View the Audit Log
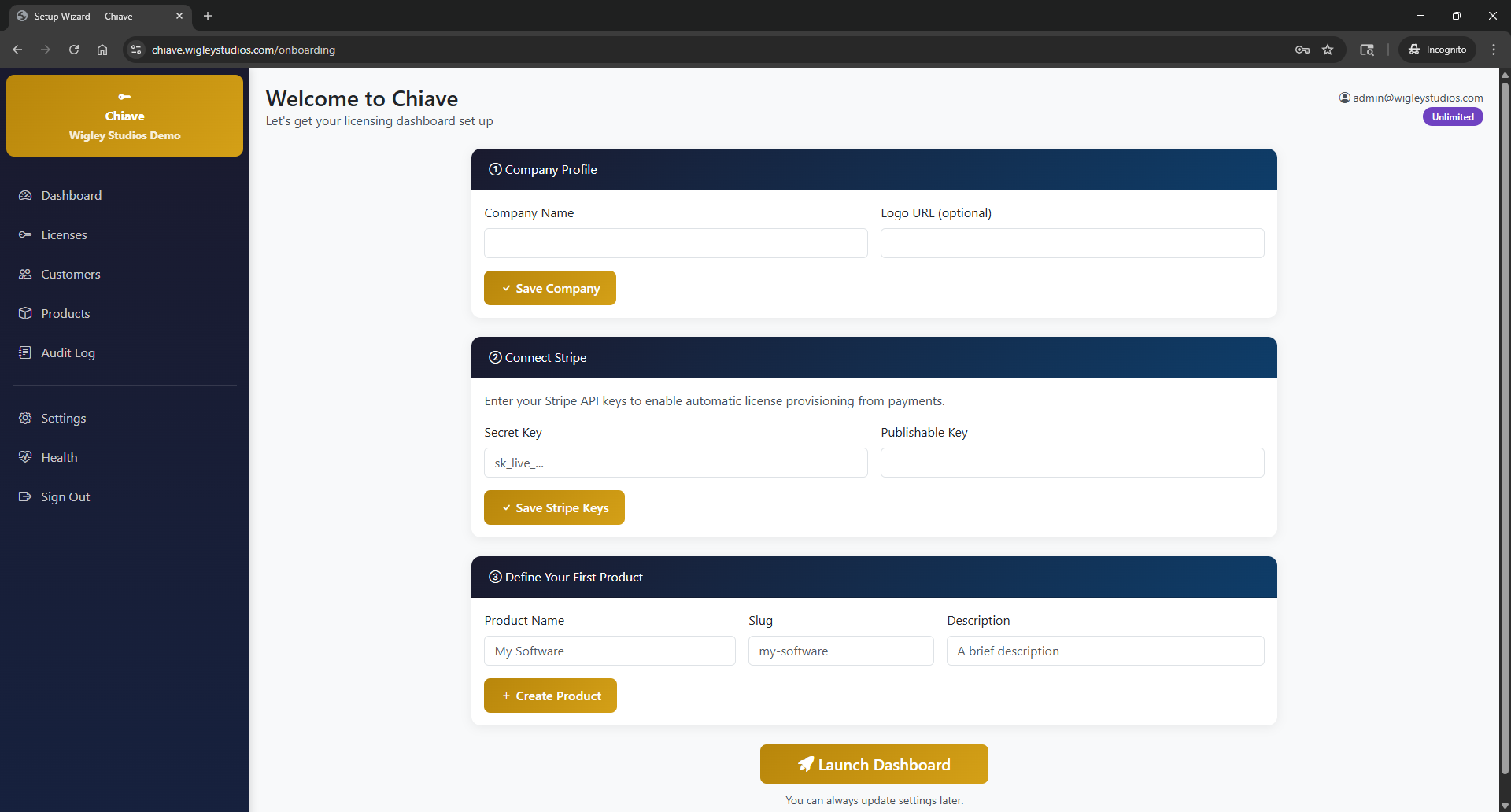The height and width of the screenshot is (812, 1511). [x=68, y=352]
